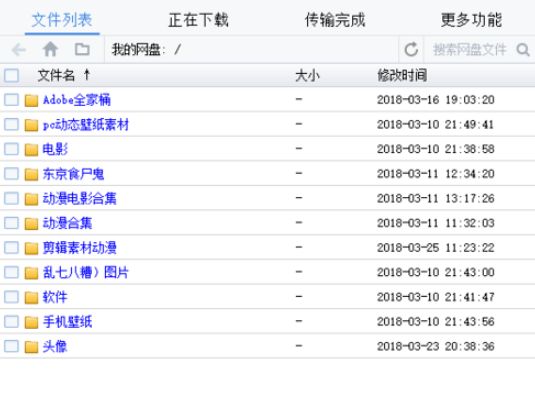Click the 手机壁纸 folder icon
Viewport: 535px width, 399px height.
(31, 322)
